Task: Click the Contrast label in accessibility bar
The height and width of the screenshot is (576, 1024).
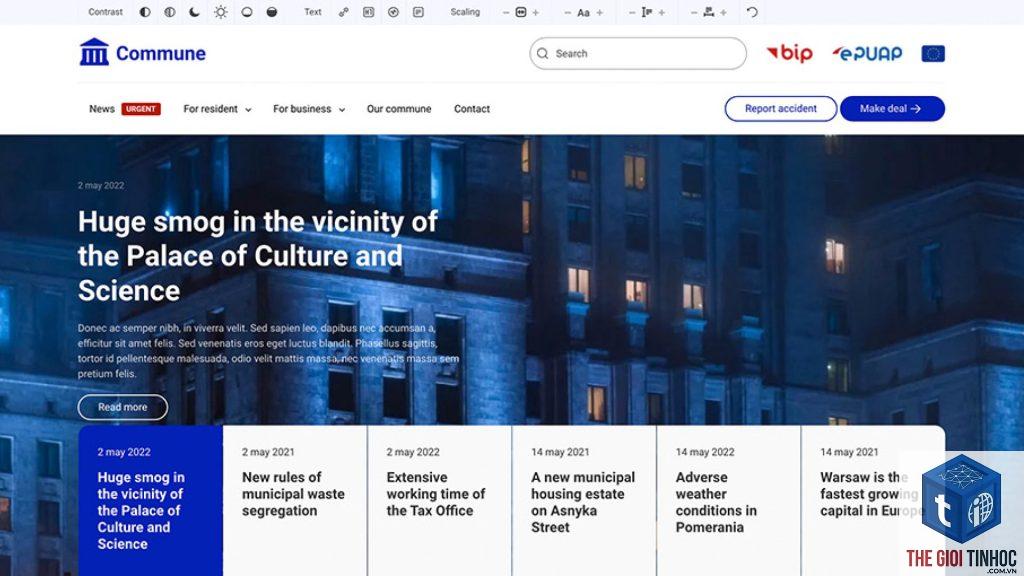Action: pyautogui.click(x=106, y=12)
